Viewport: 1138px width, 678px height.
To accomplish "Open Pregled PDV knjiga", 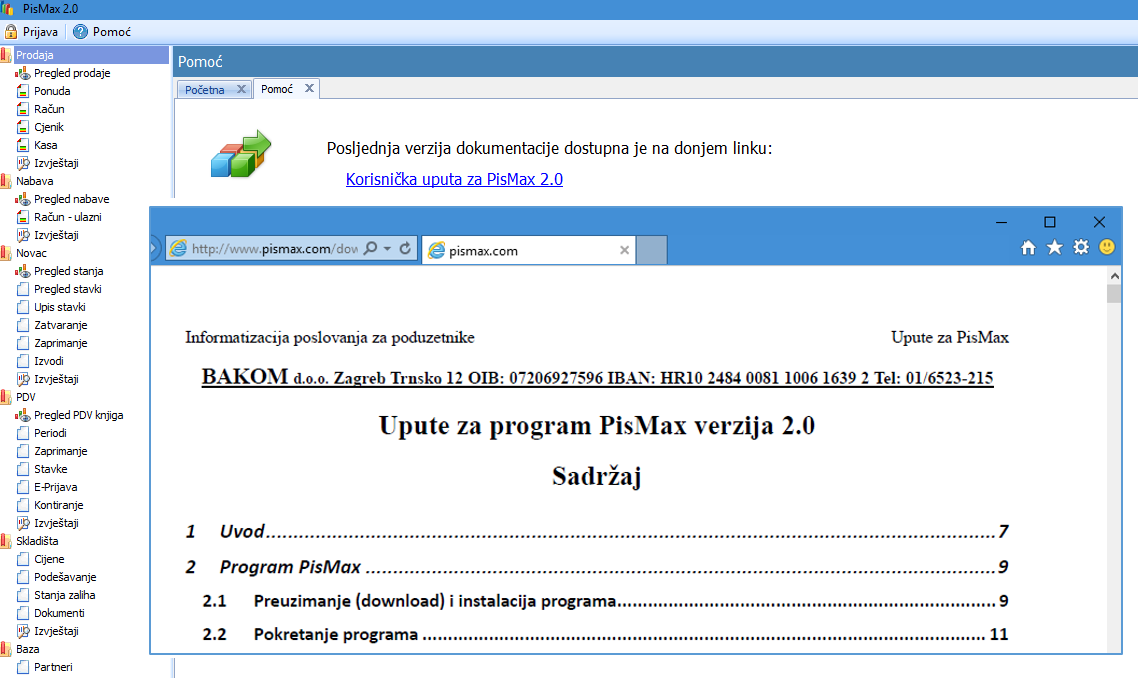I will click(78, 415).
